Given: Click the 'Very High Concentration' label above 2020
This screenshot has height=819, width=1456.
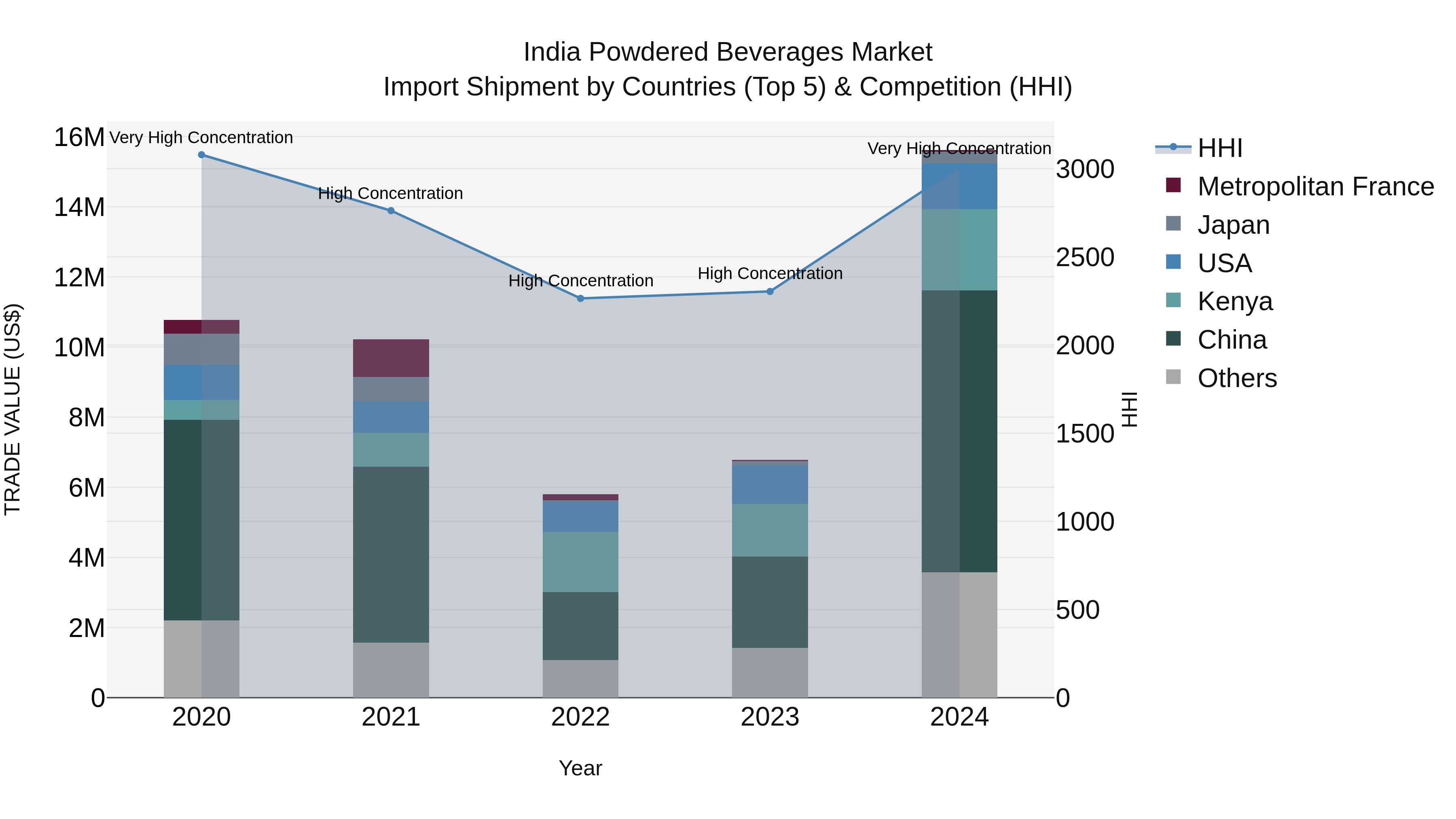Looking at the screenshot, I should (x=201, y=138).
